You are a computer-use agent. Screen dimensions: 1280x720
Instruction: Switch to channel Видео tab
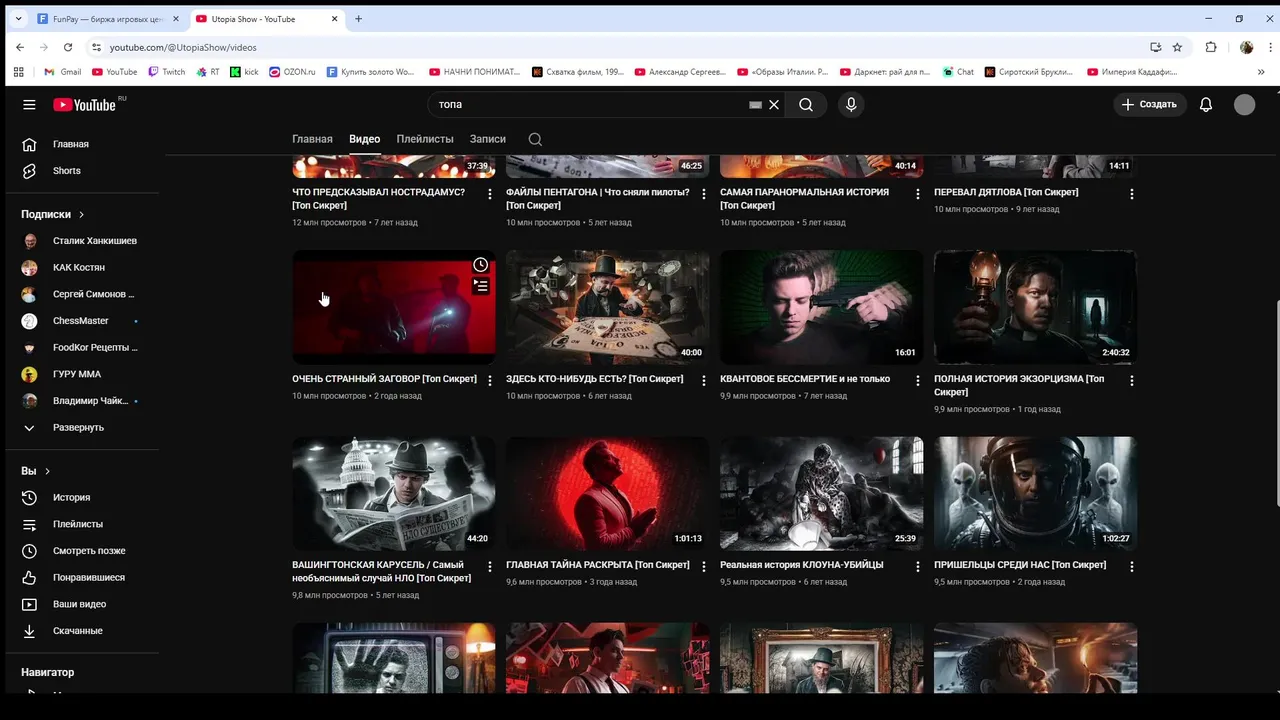364,139
